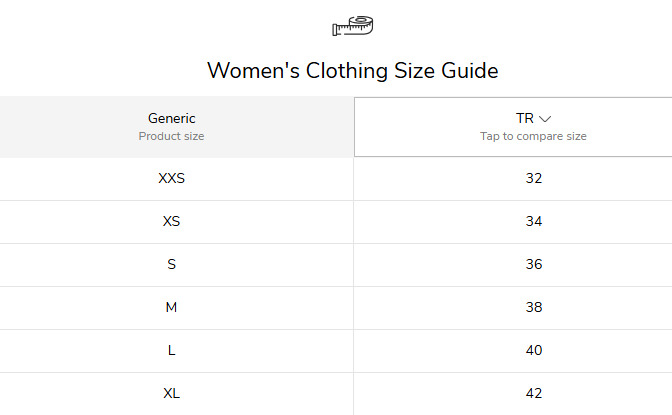Click the TR size value 36

click(x=534, y=264)
